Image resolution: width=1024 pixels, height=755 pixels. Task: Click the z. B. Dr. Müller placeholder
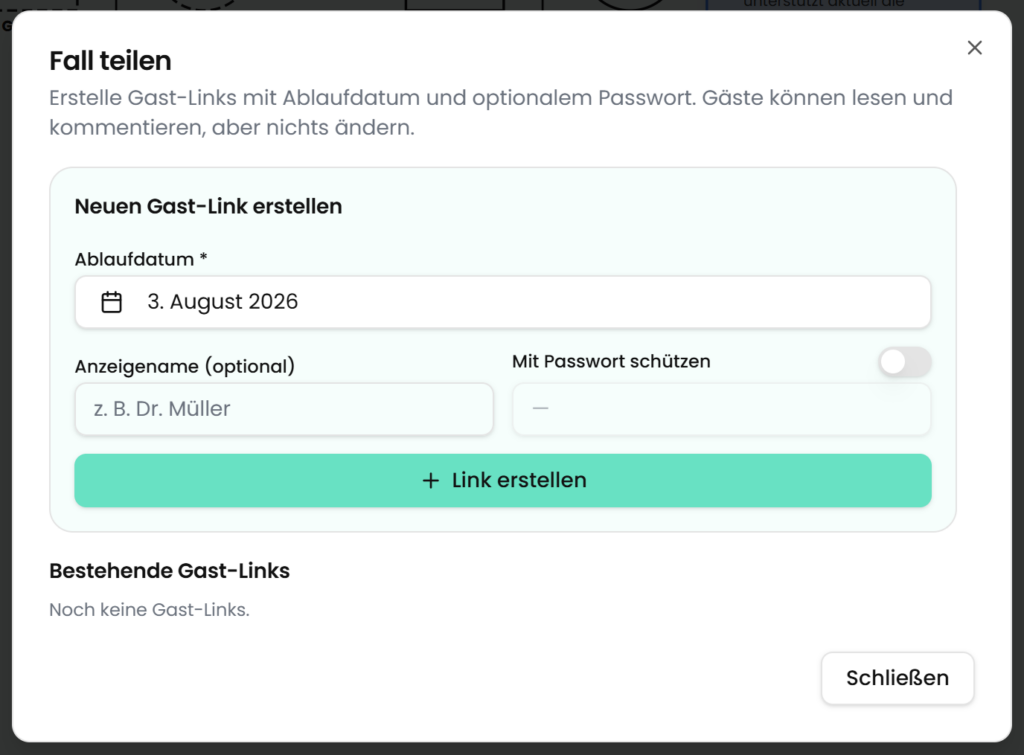(x=162, y=409)
